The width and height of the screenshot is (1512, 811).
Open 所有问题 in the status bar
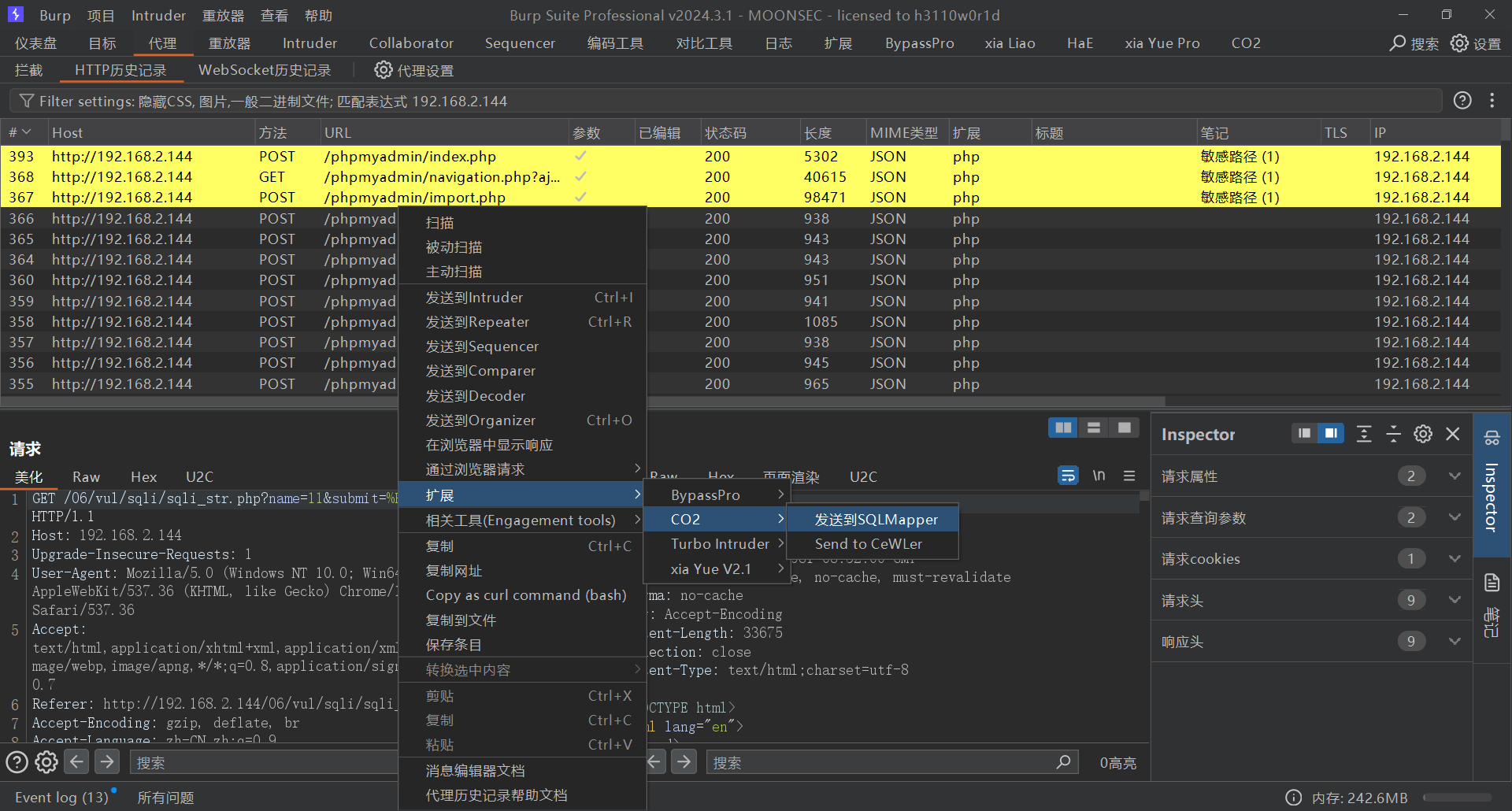click(x=165, y=798)
